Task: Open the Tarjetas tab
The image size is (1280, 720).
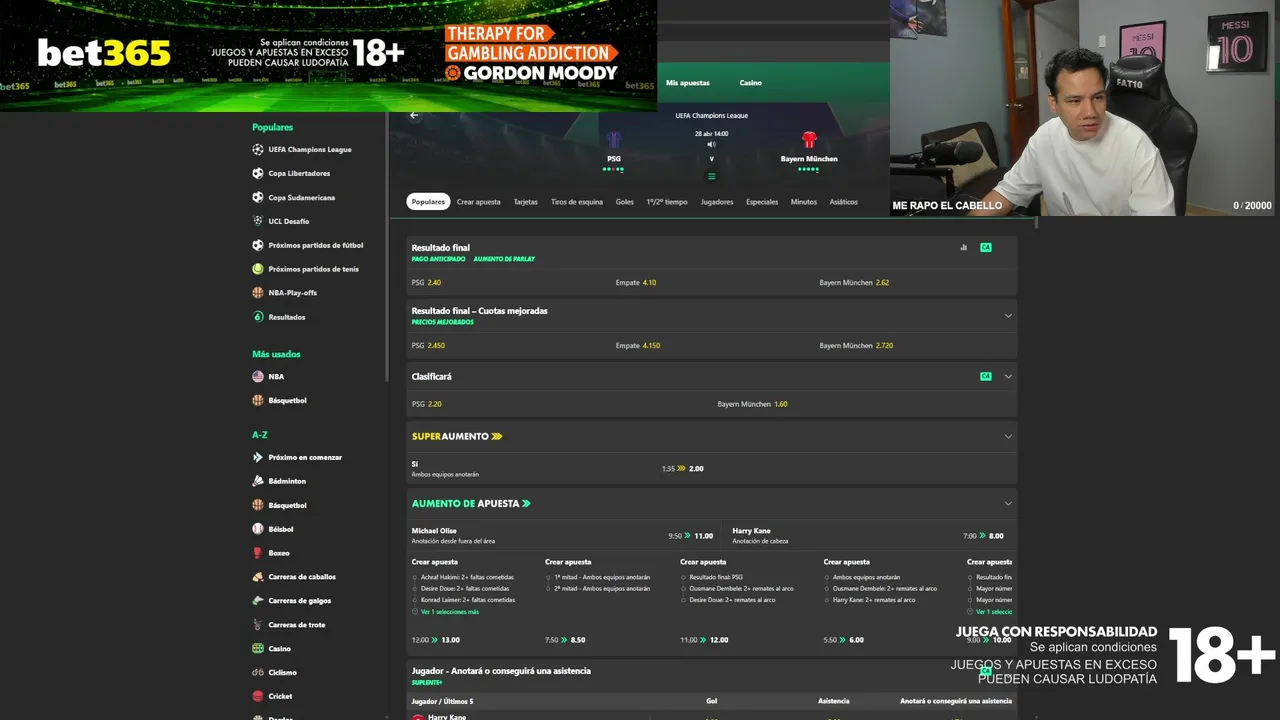Action: click(x=526, y=202)
